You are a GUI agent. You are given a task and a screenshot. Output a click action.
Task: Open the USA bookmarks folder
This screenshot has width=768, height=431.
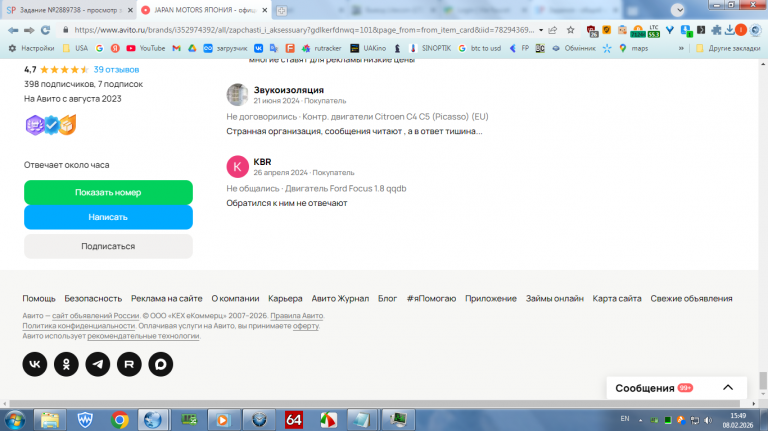(x=75, y=48)
